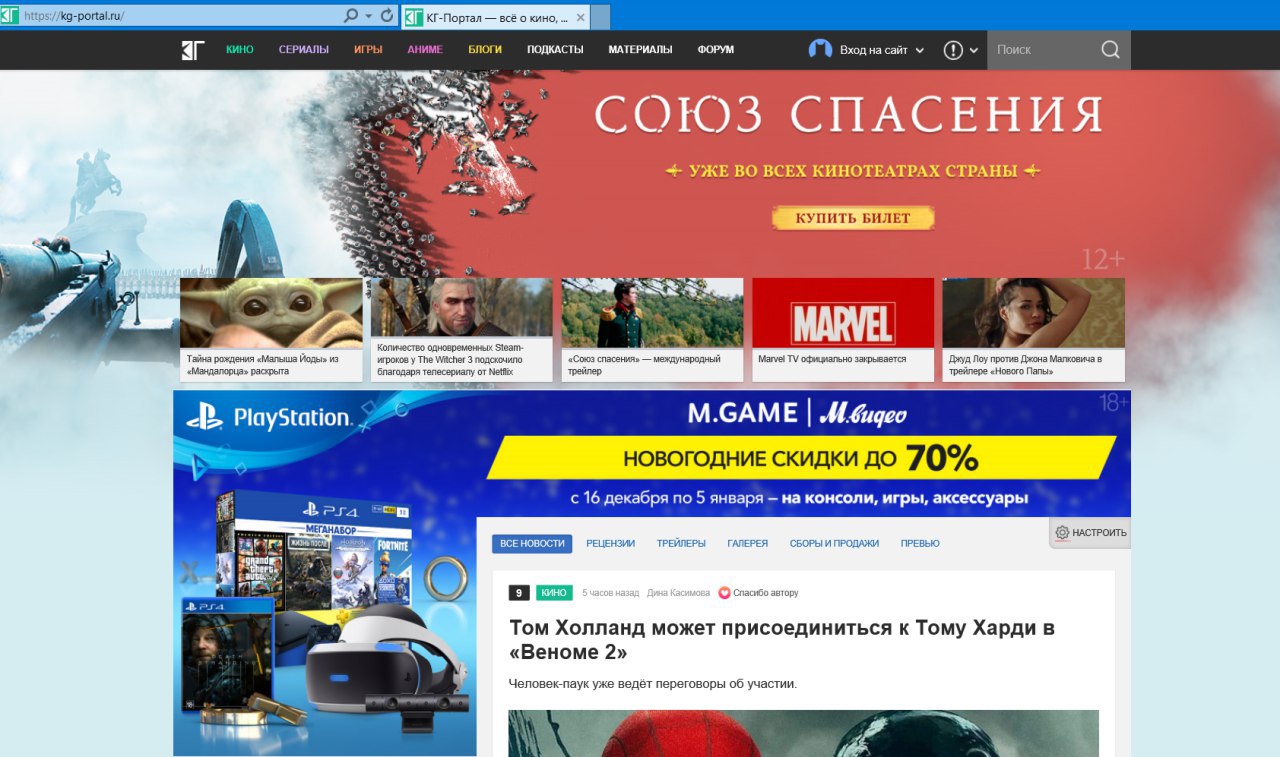Open the КИНО section

240,50
